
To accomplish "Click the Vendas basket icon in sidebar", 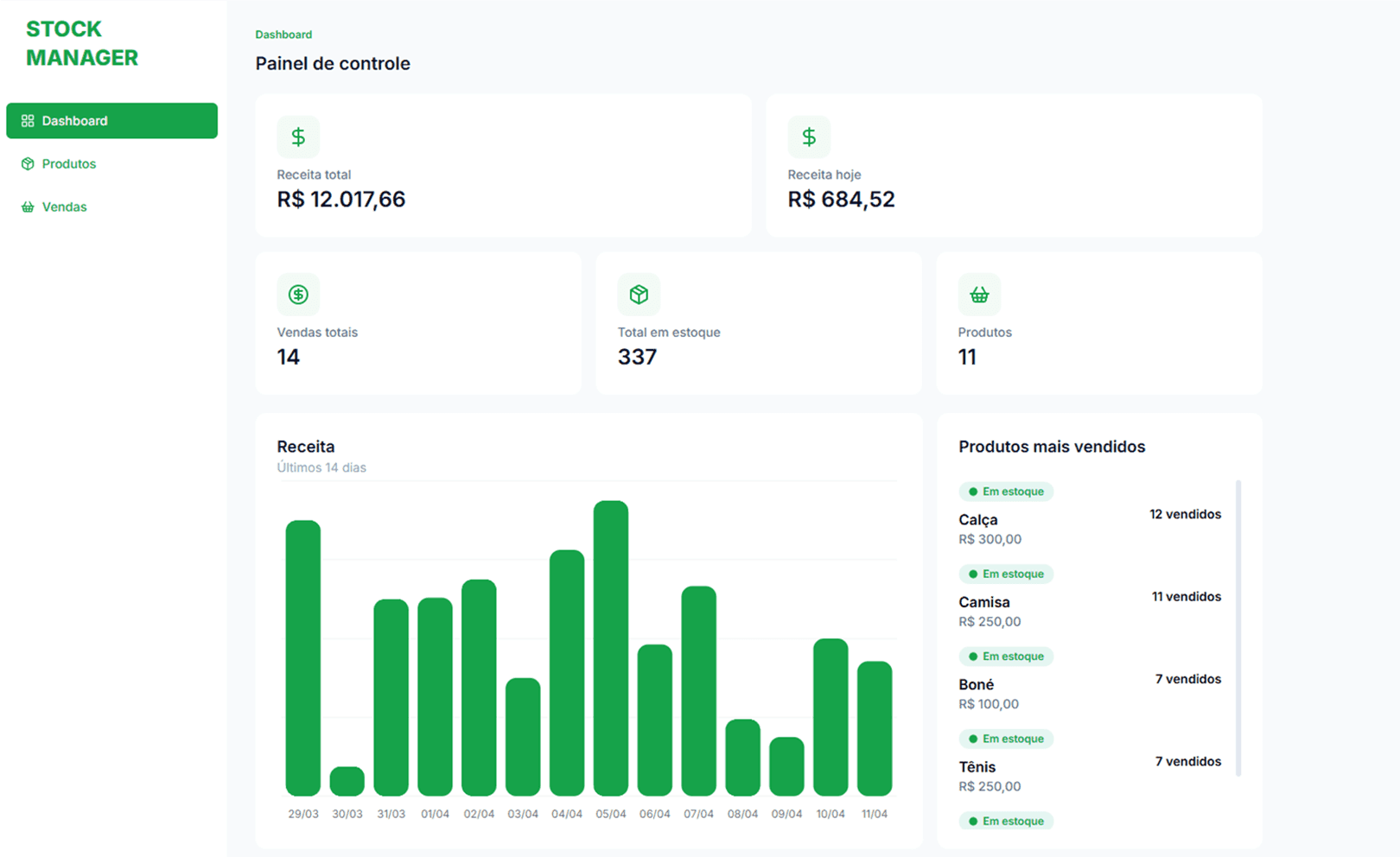I will 28,207.
